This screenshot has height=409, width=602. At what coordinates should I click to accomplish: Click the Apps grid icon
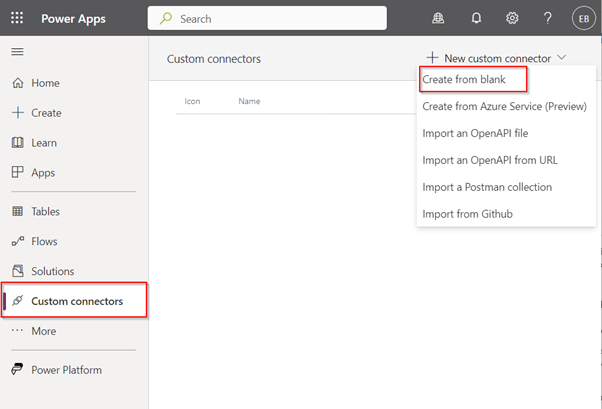tap(18, 172)
